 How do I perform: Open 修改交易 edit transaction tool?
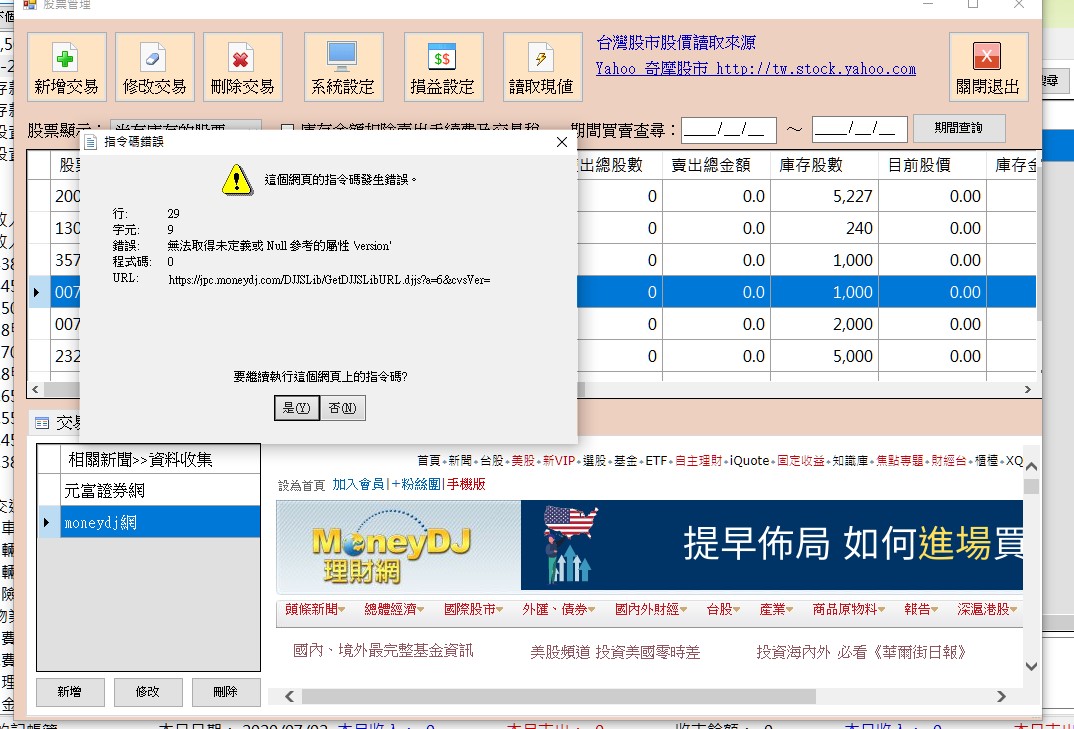(x=154, y=67)
